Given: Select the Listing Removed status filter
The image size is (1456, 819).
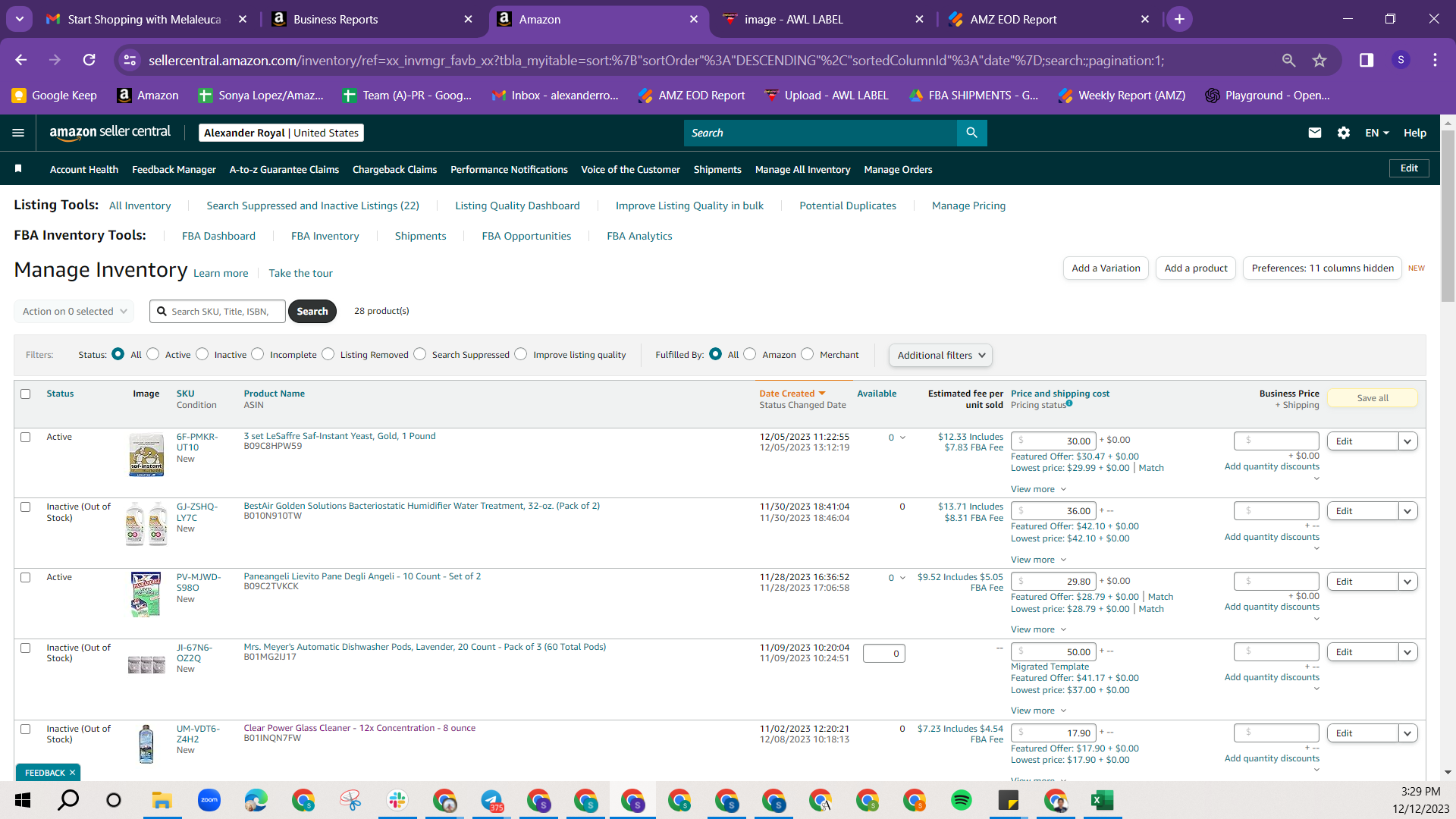Looking at the screenshot, I should pyautogui.click(x=328, y=354).
